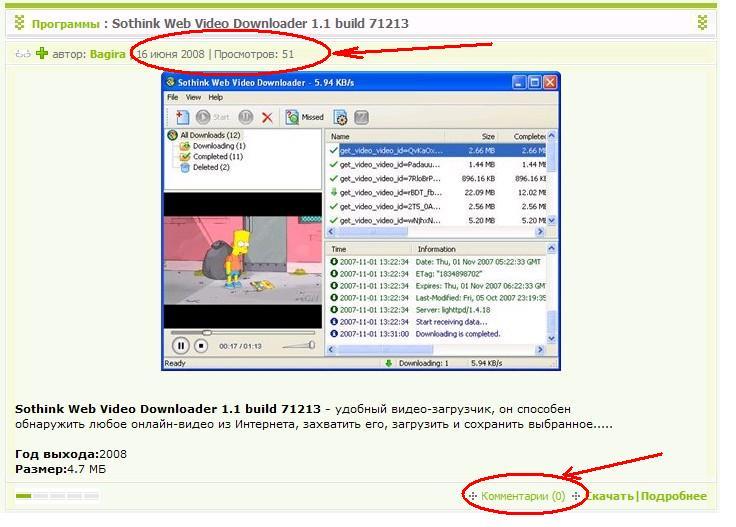Adjust the preview volume slider
Viewport: 736px width, 527px height.
pyautogui.click(x=299, y=345)
